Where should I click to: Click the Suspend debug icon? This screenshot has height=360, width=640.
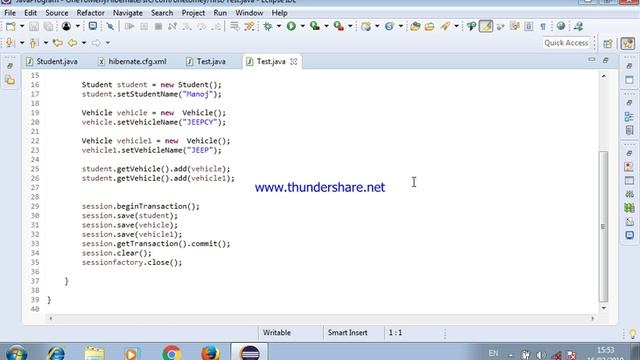144,27
